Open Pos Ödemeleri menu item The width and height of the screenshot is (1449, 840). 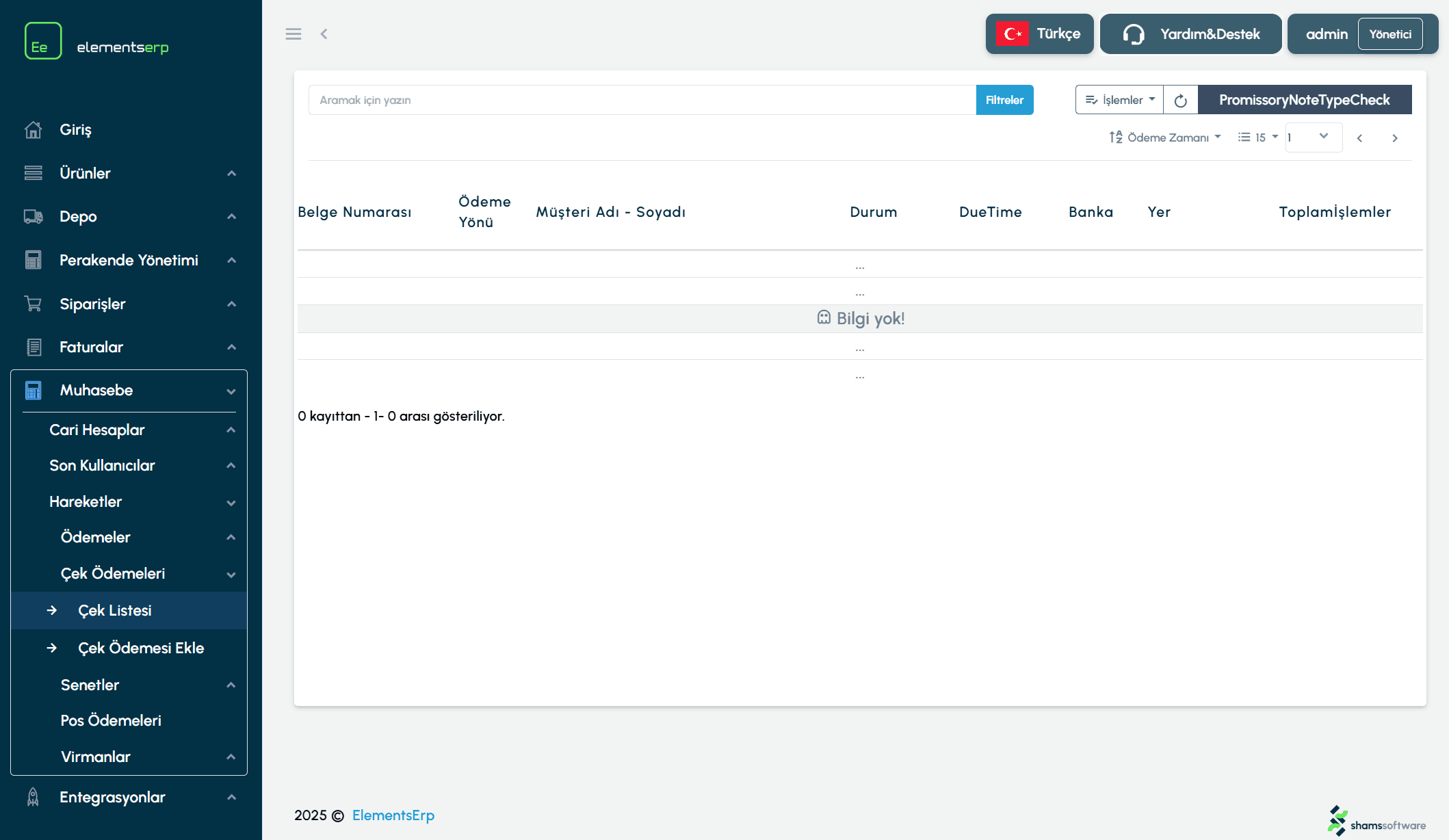(111, 721)
